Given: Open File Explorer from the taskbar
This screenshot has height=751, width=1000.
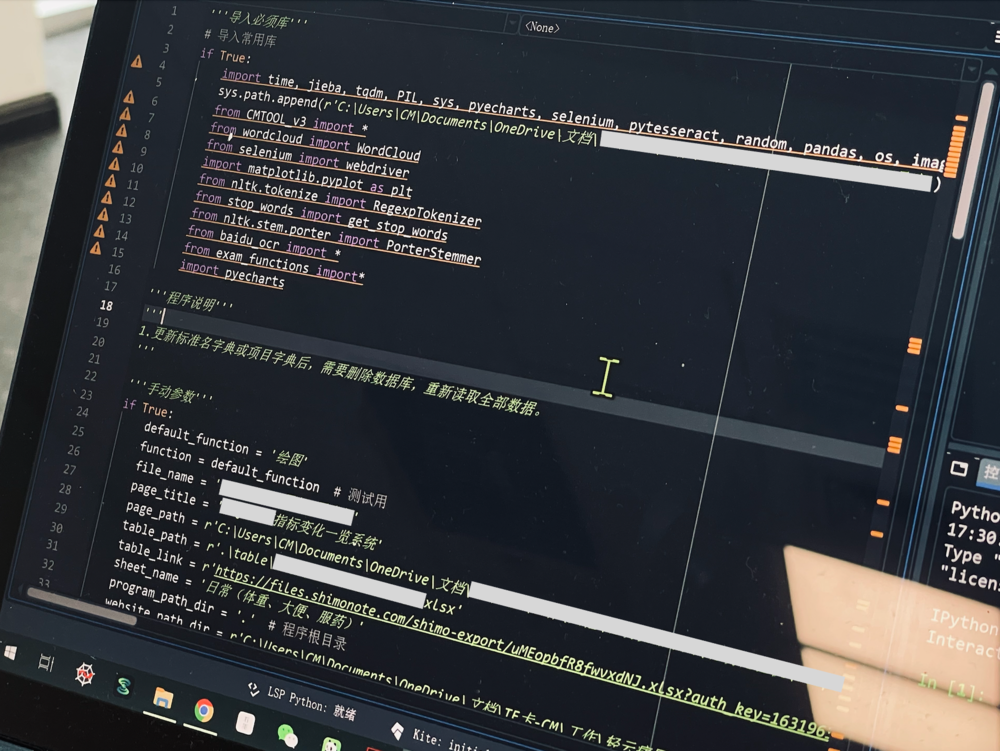Looking at the screenshot, I should coord(163,698).
